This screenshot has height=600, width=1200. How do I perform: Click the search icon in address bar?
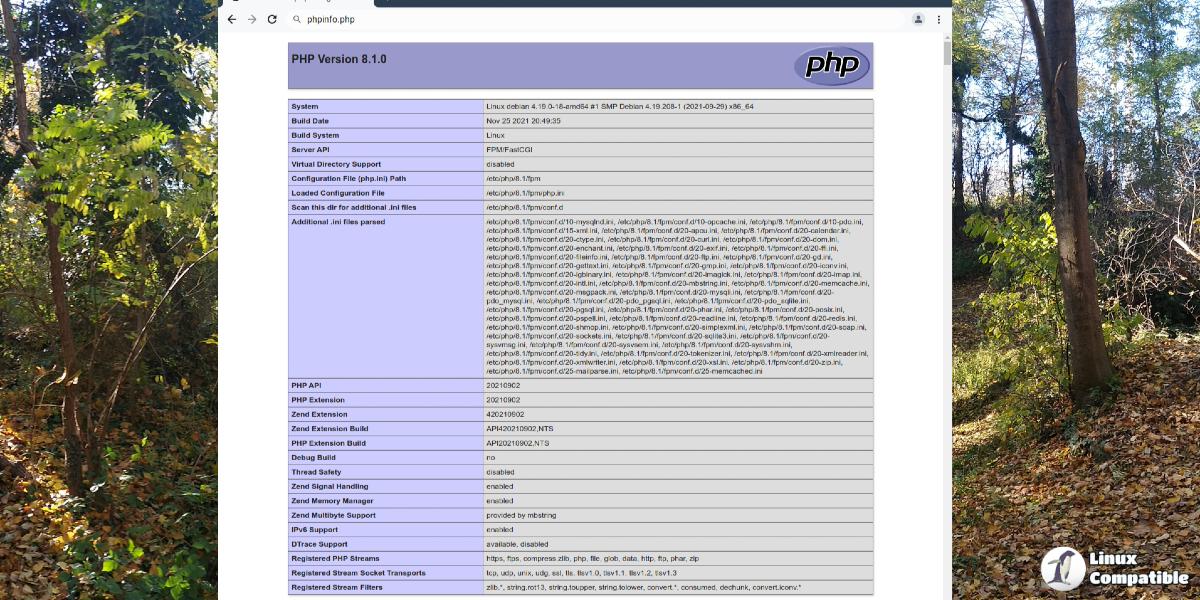pyautogui.click(x=297, y=19)
